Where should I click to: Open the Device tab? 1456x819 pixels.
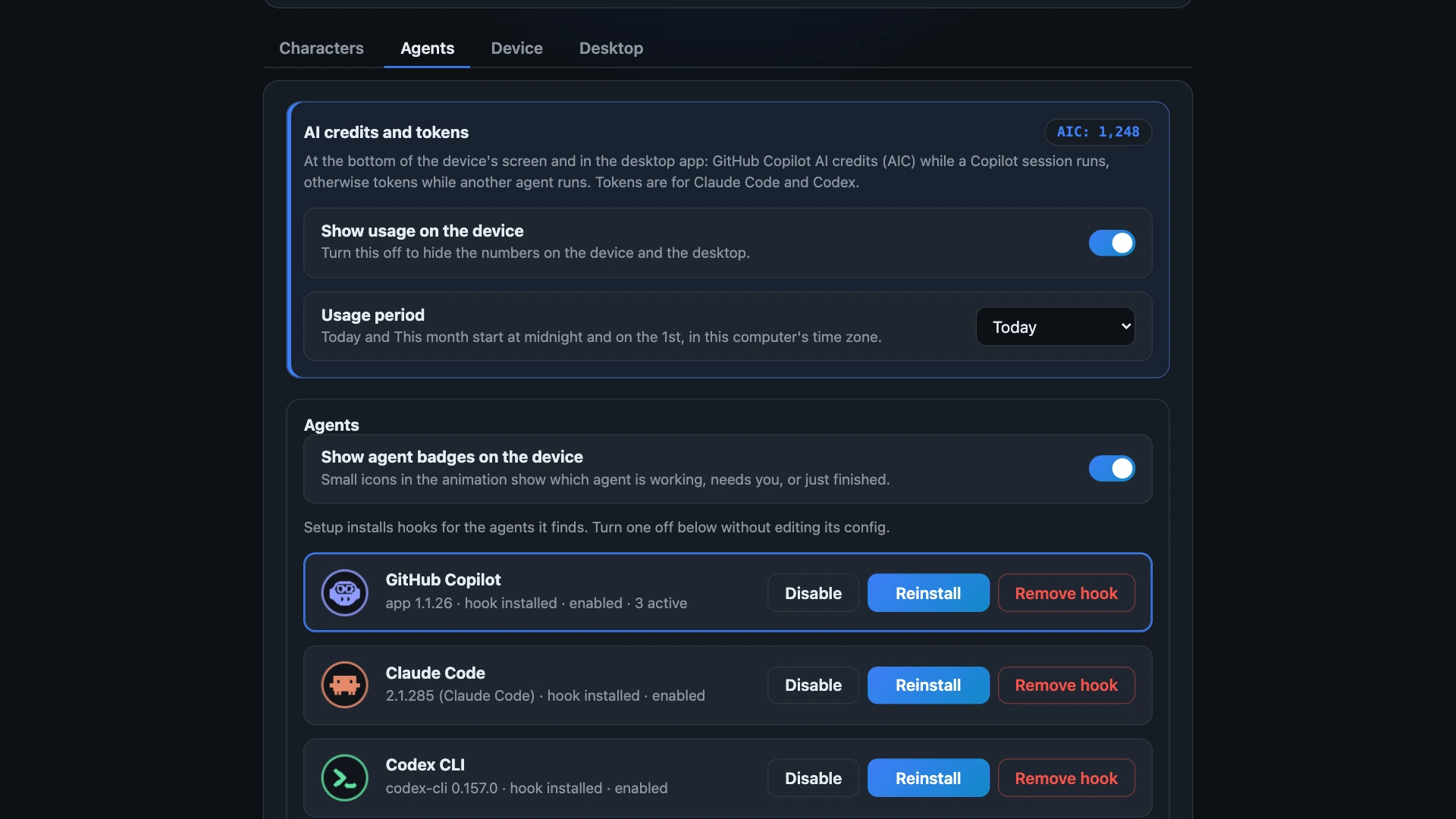[x=516, y=48]
